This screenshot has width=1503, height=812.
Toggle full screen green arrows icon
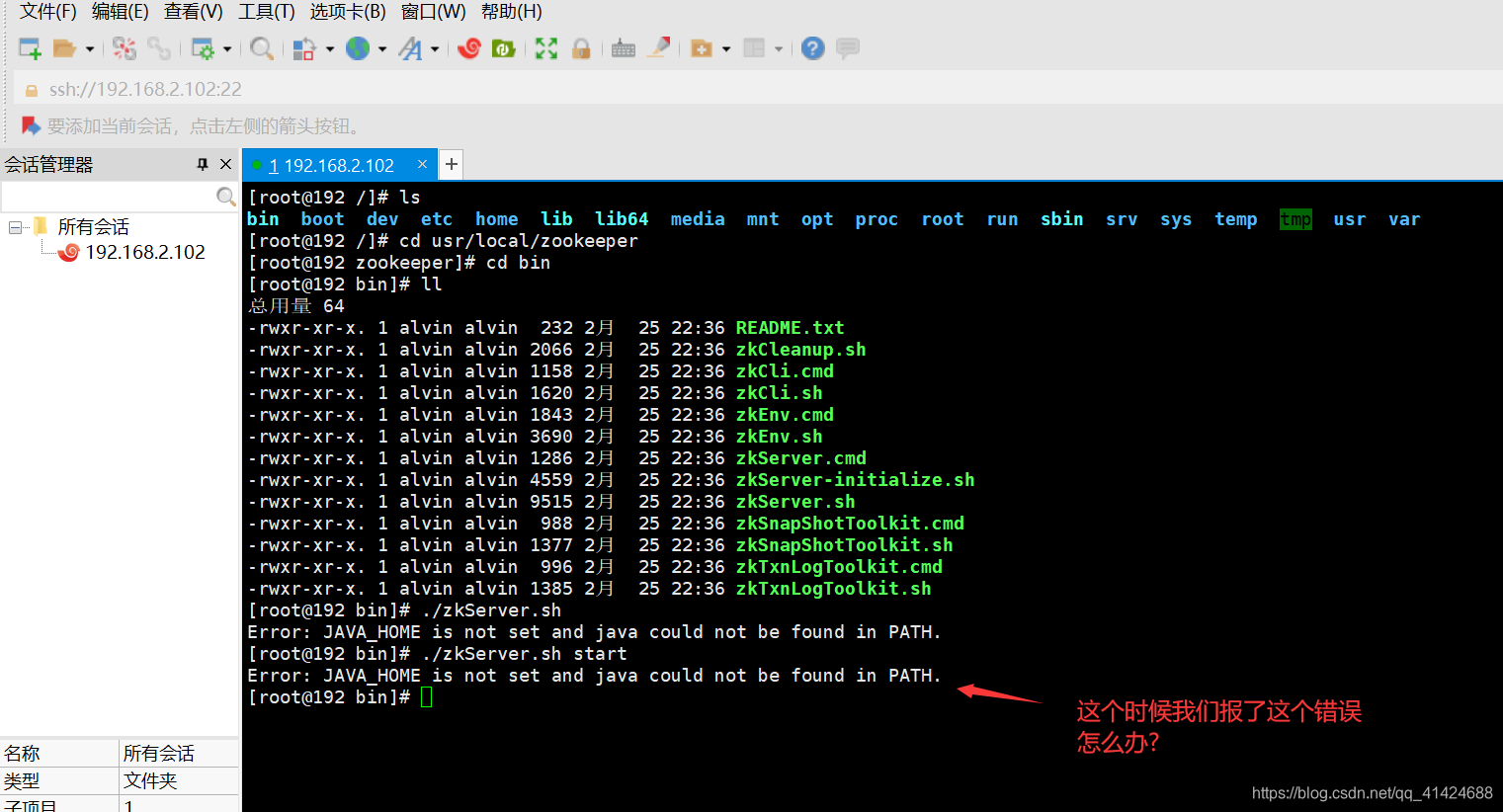(x=546, y=48)
